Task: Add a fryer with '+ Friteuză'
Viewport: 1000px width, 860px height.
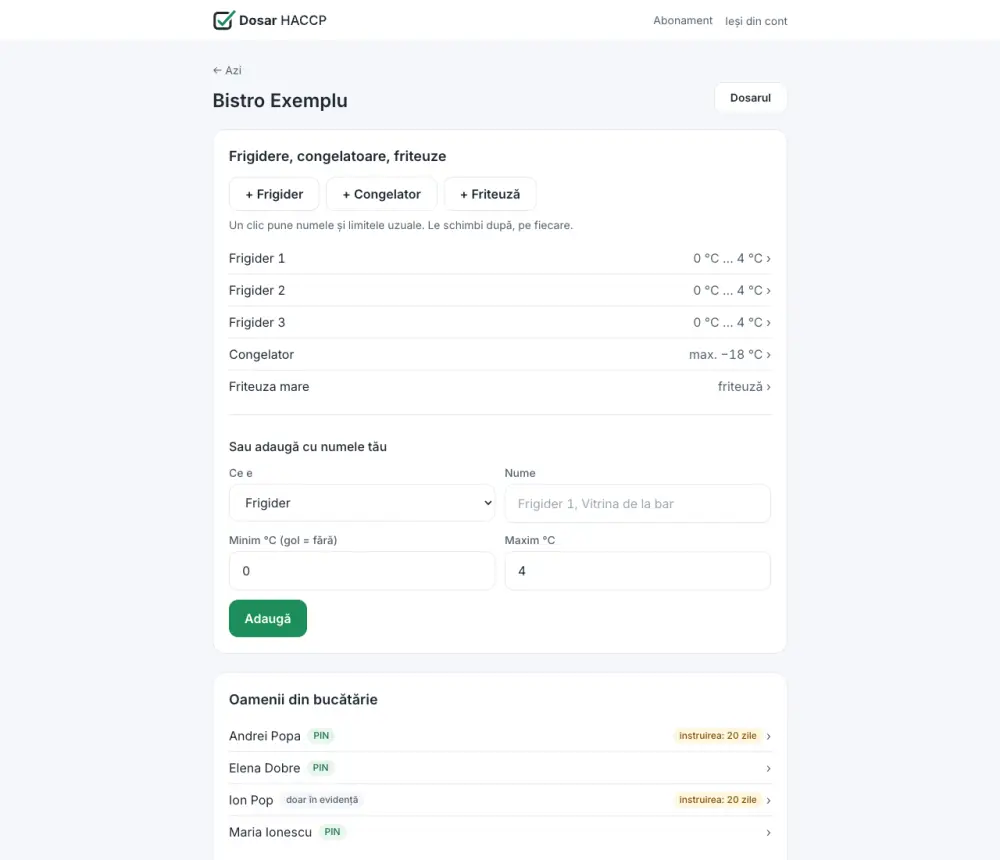Action: pos(490,194)
